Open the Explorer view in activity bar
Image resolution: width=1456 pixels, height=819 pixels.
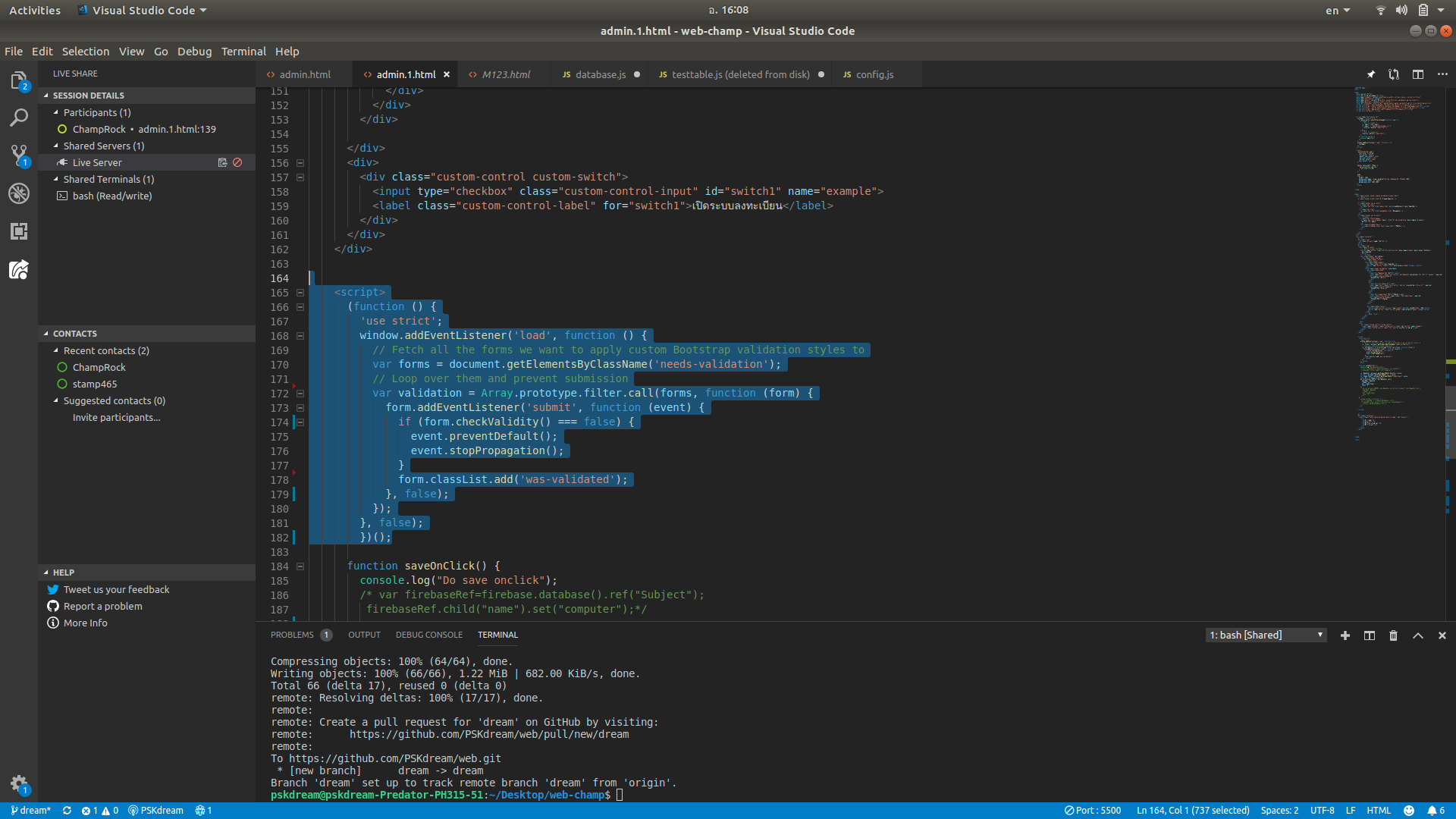(x=19, y=80)
